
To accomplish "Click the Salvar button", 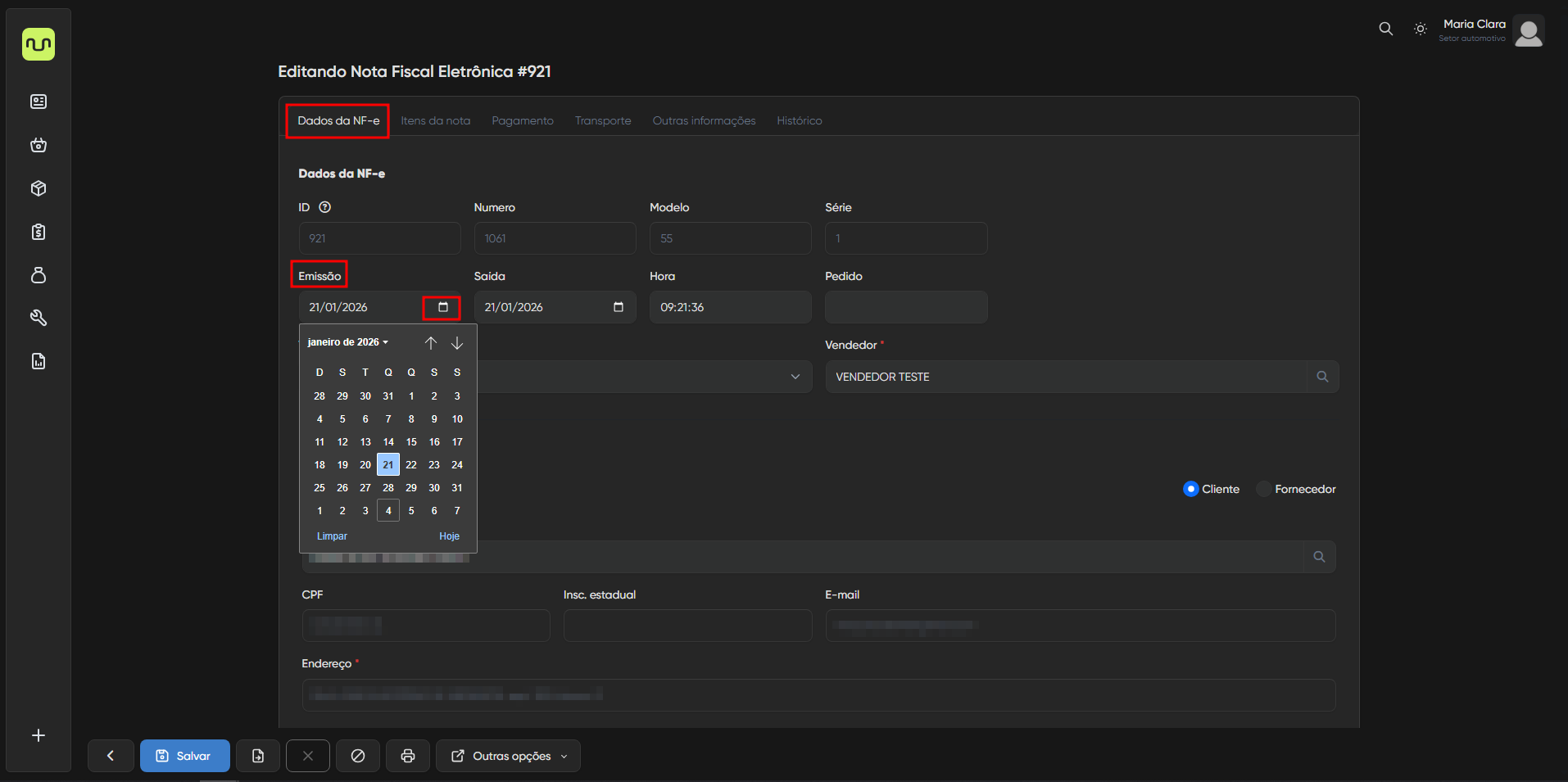I will (184, 756).
